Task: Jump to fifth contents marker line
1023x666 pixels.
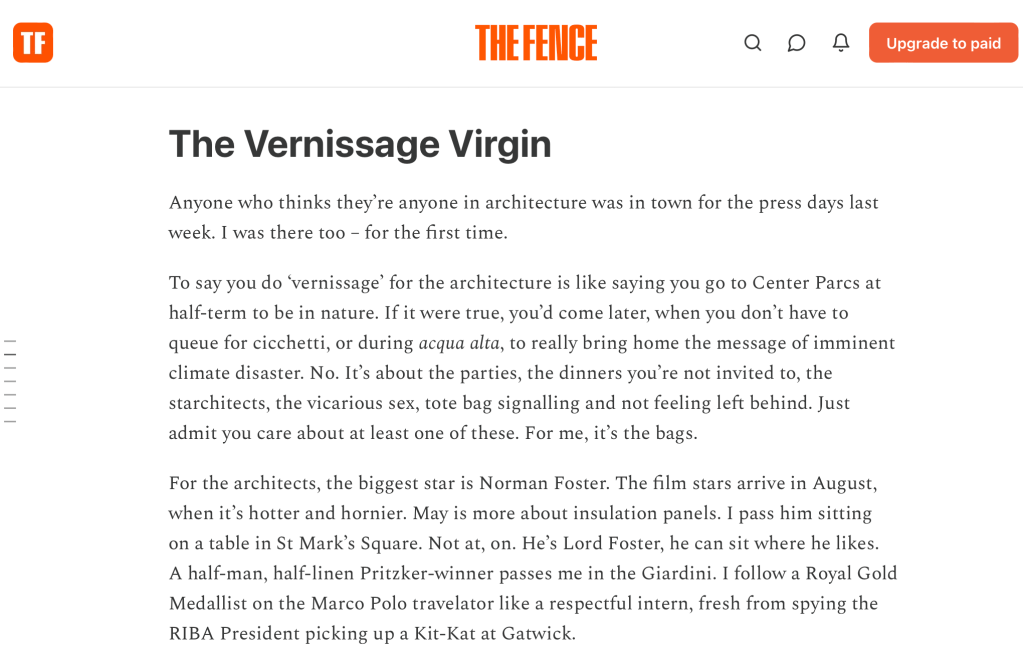Action: [10, 395]
